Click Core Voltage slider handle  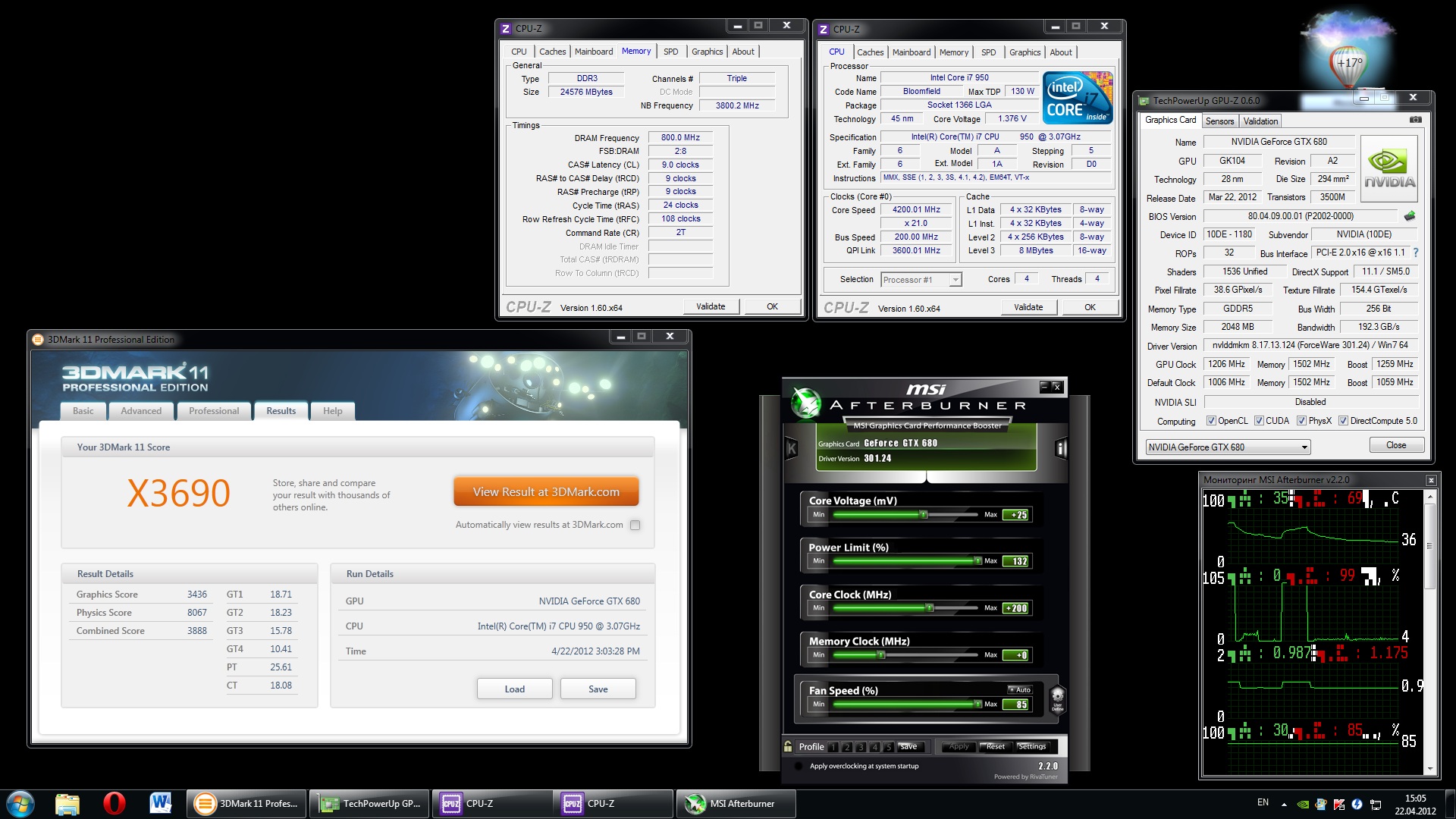click(923, 514)
